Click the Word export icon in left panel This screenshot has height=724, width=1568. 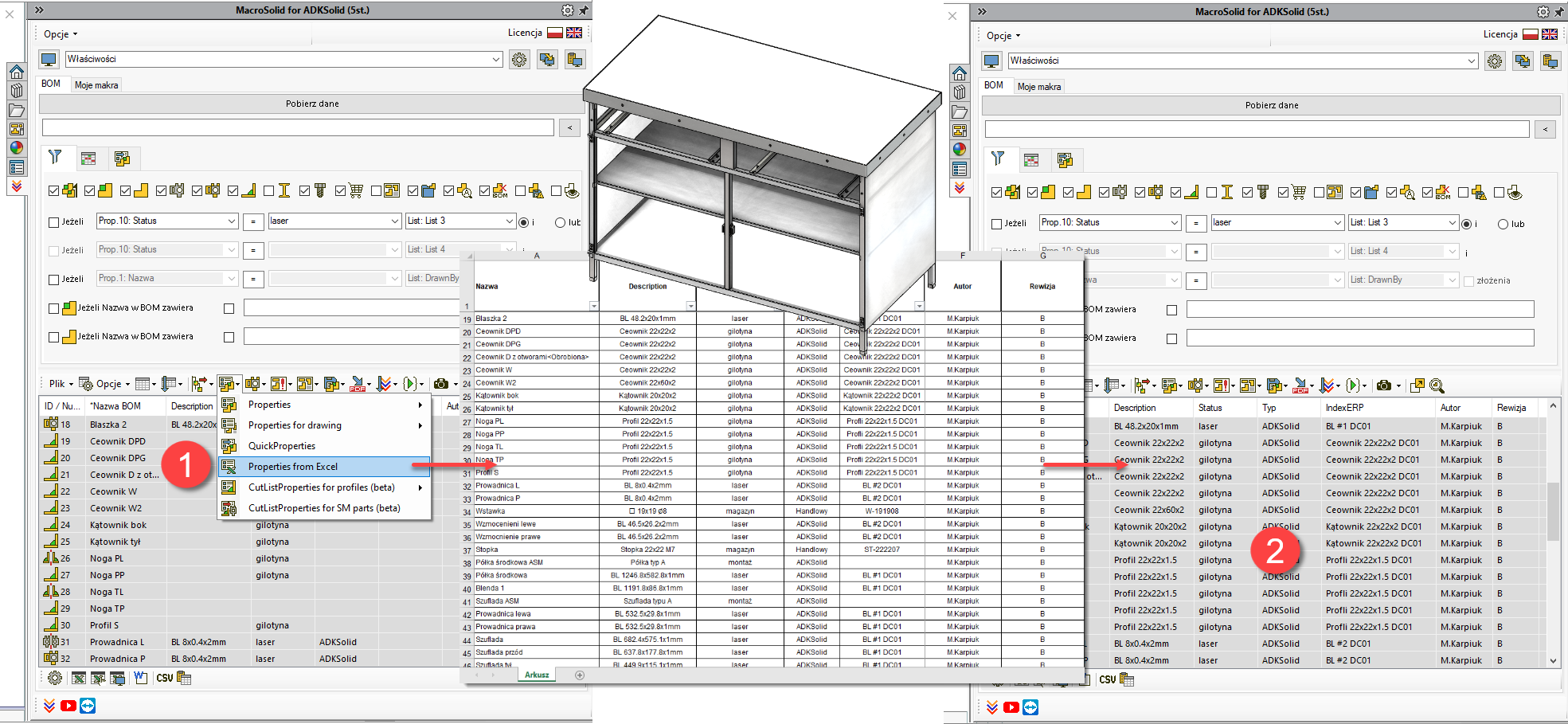[140, 678]
